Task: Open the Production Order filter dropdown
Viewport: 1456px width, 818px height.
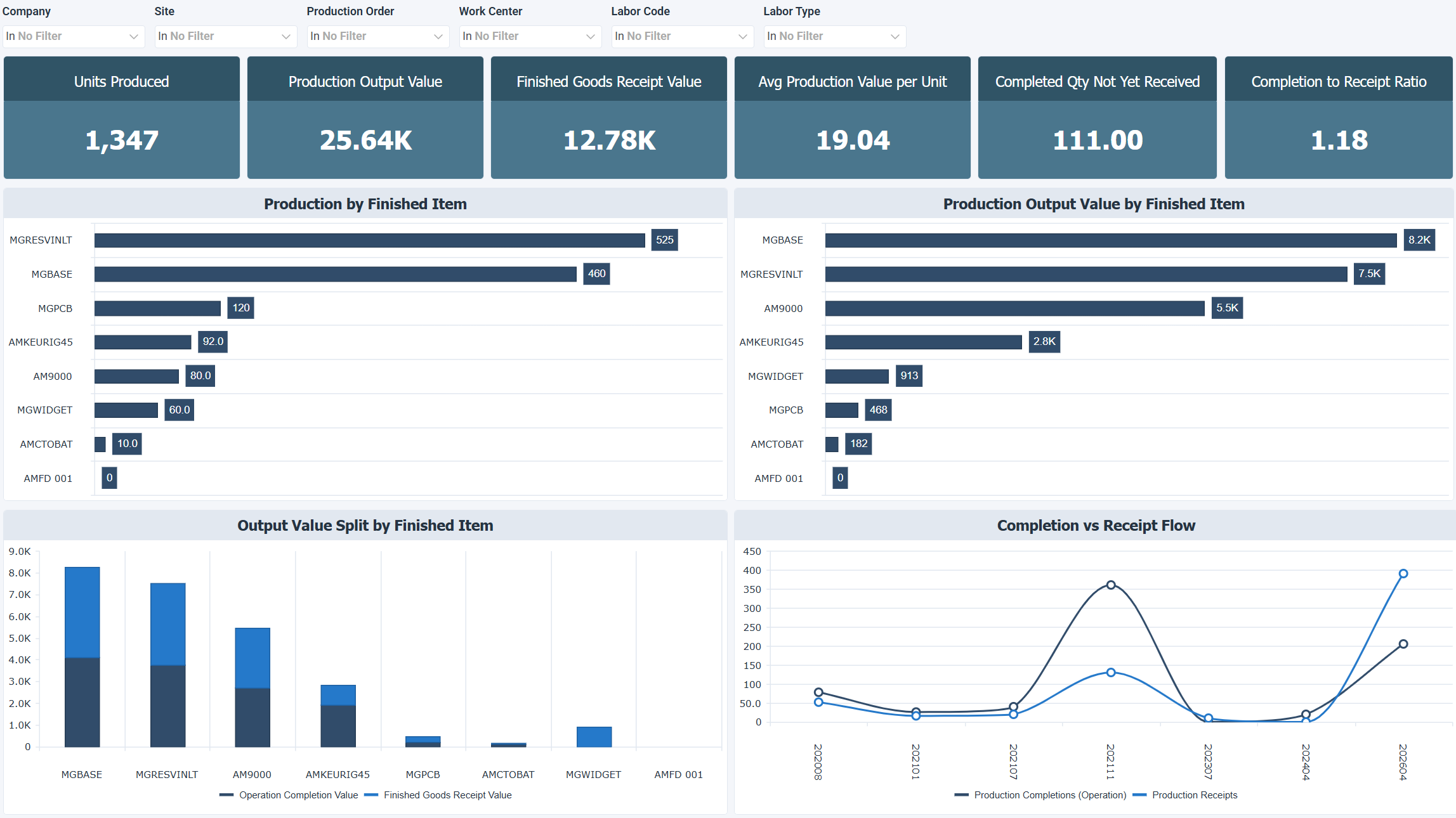Action: point(377,36)
